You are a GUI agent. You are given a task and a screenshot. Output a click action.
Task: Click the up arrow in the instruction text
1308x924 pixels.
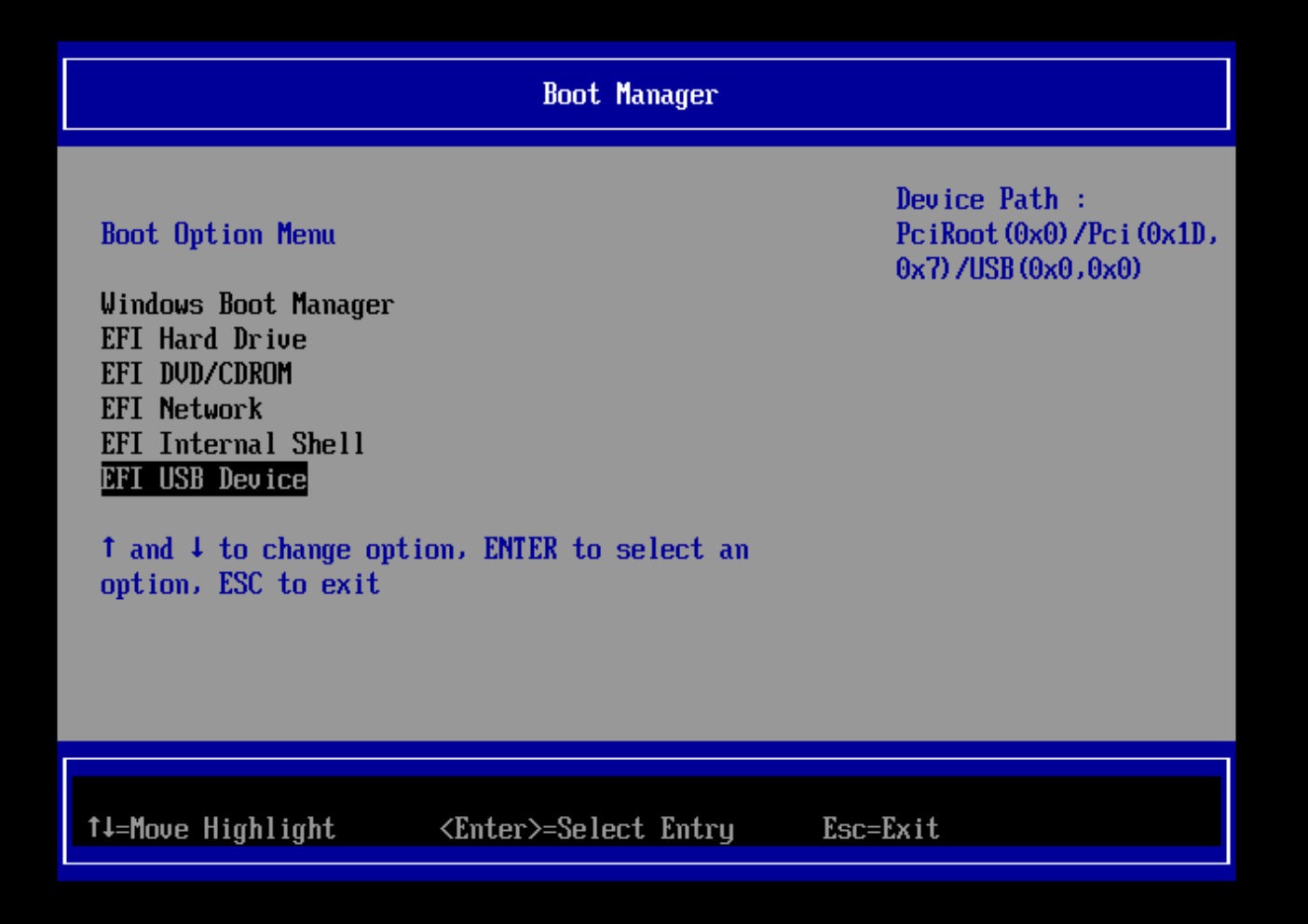pos(109,549)
